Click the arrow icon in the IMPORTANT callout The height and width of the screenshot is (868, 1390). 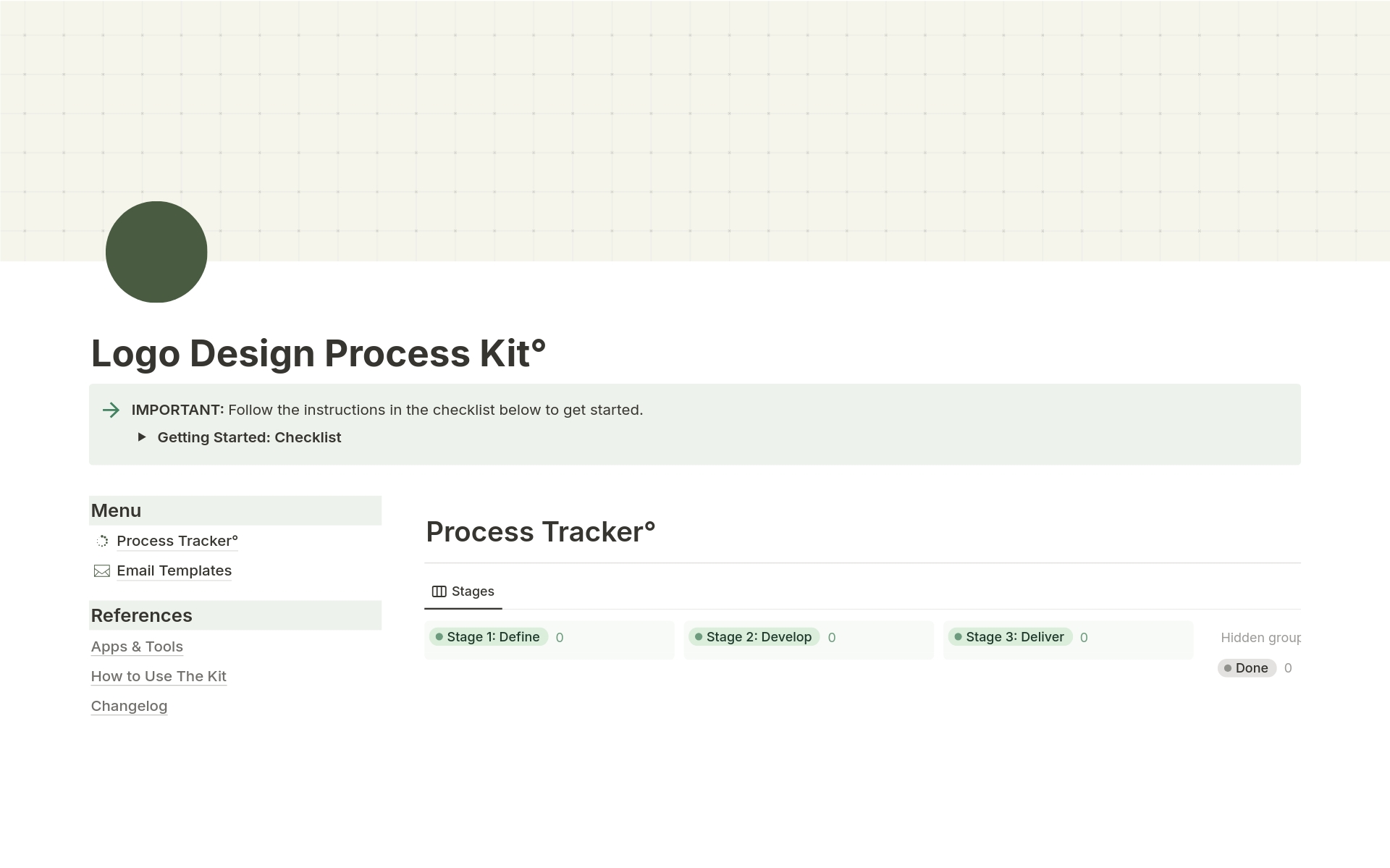110,410
